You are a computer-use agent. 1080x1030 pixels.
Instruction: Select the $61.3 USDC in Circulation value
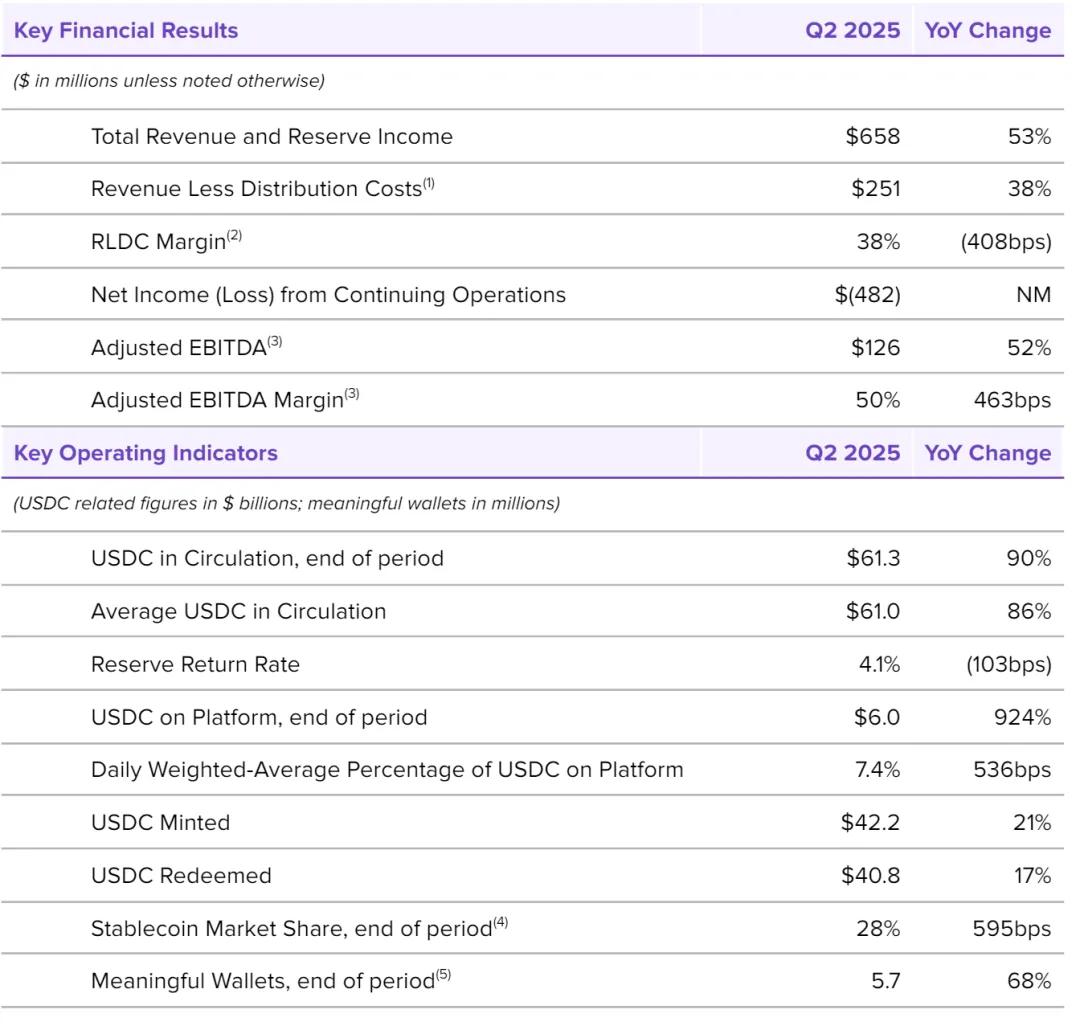872,558
